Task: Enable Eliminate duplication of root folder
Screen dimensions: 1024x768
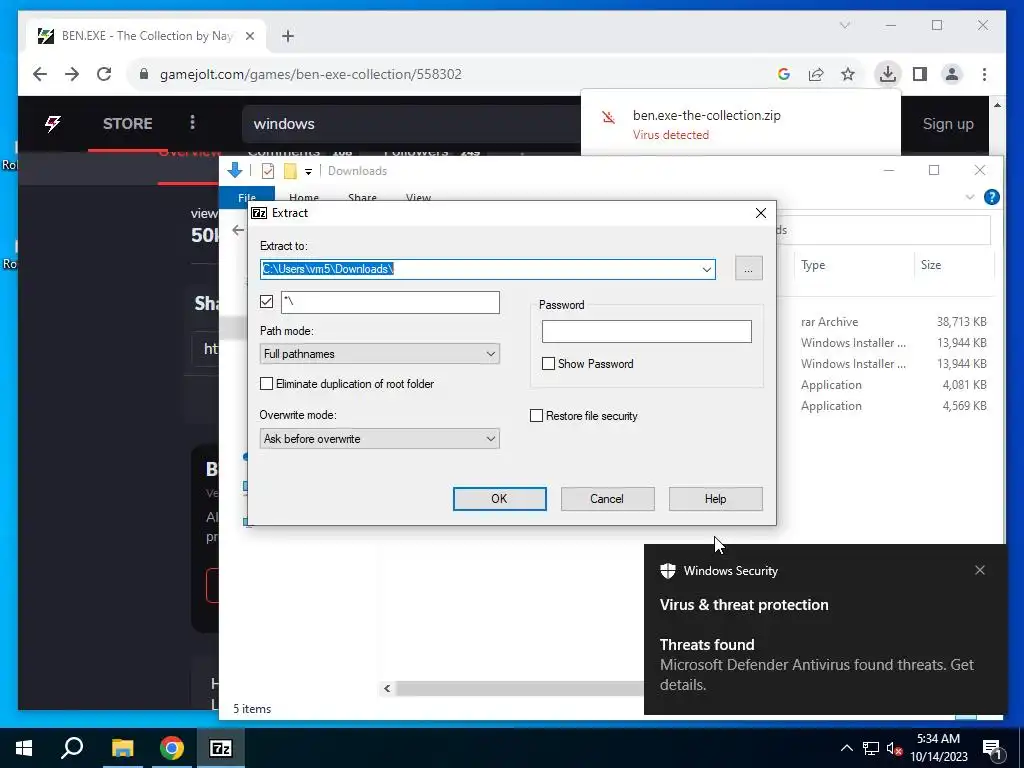Action: [x=266, y=383]
